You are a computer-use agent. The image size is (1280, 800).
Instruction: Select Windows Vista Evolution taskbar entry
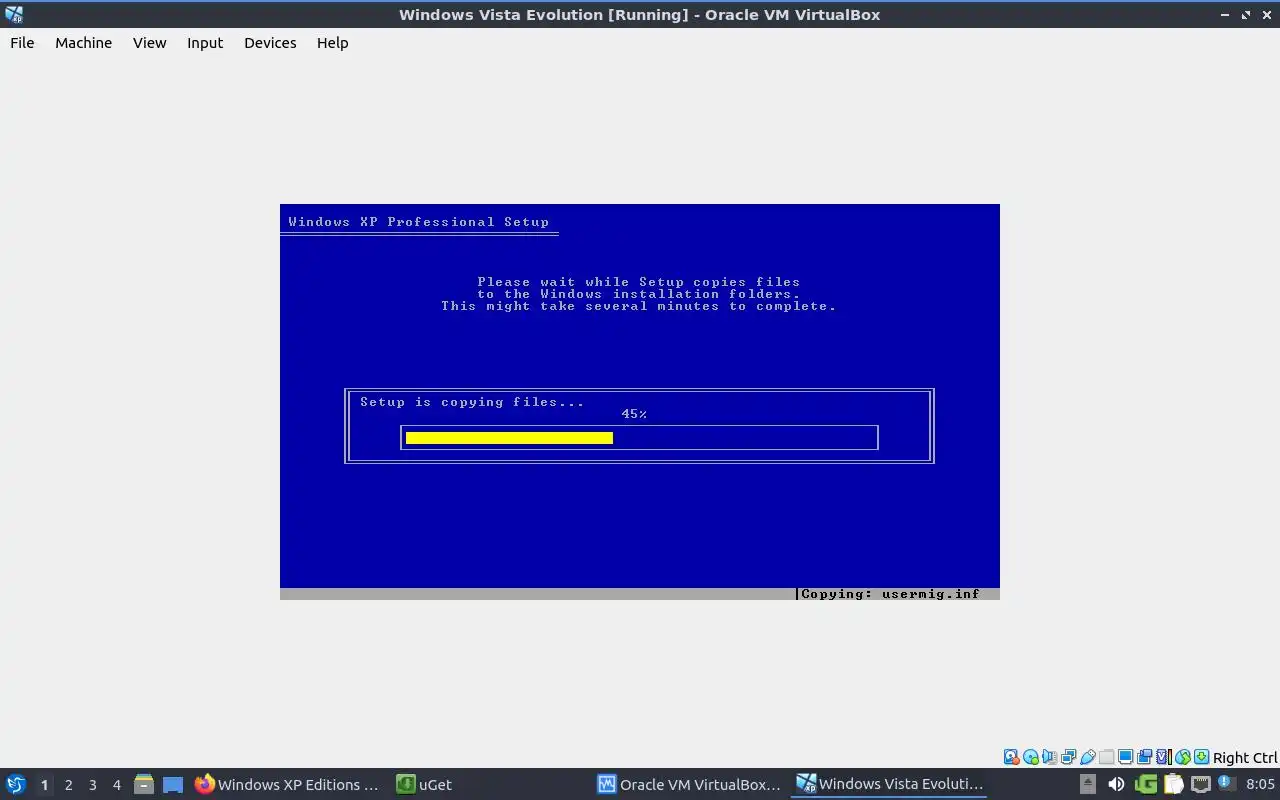click(x=889, y=784)
